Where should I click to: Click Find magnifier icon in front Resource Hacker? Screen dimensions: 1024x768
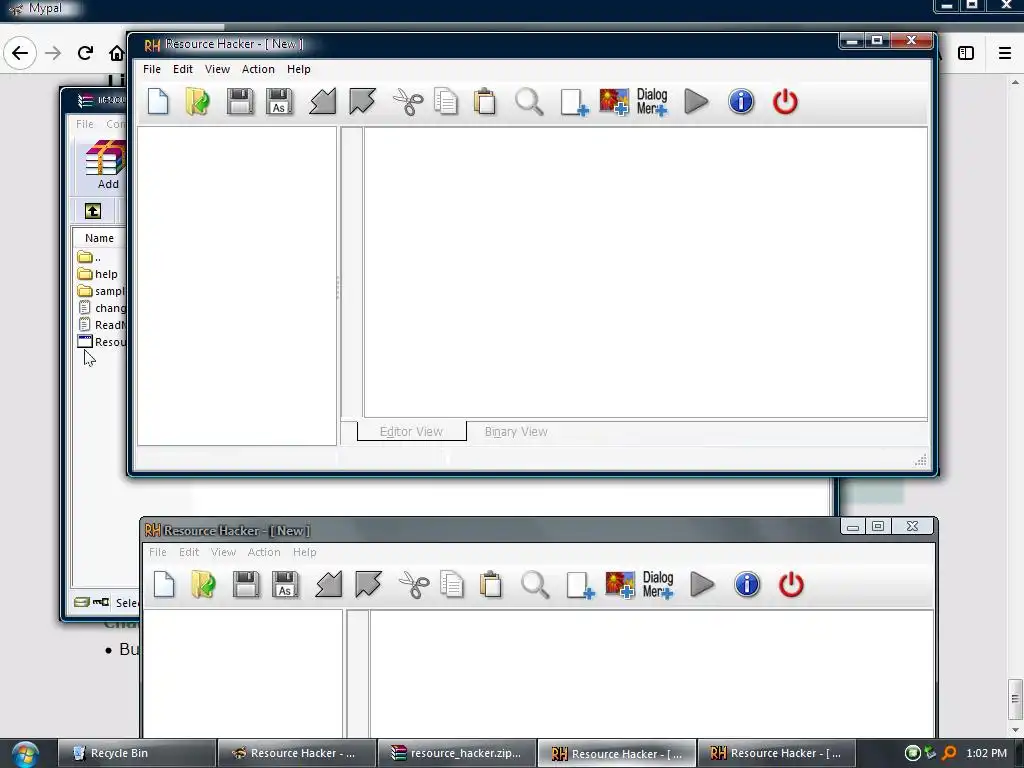(529, 102)
